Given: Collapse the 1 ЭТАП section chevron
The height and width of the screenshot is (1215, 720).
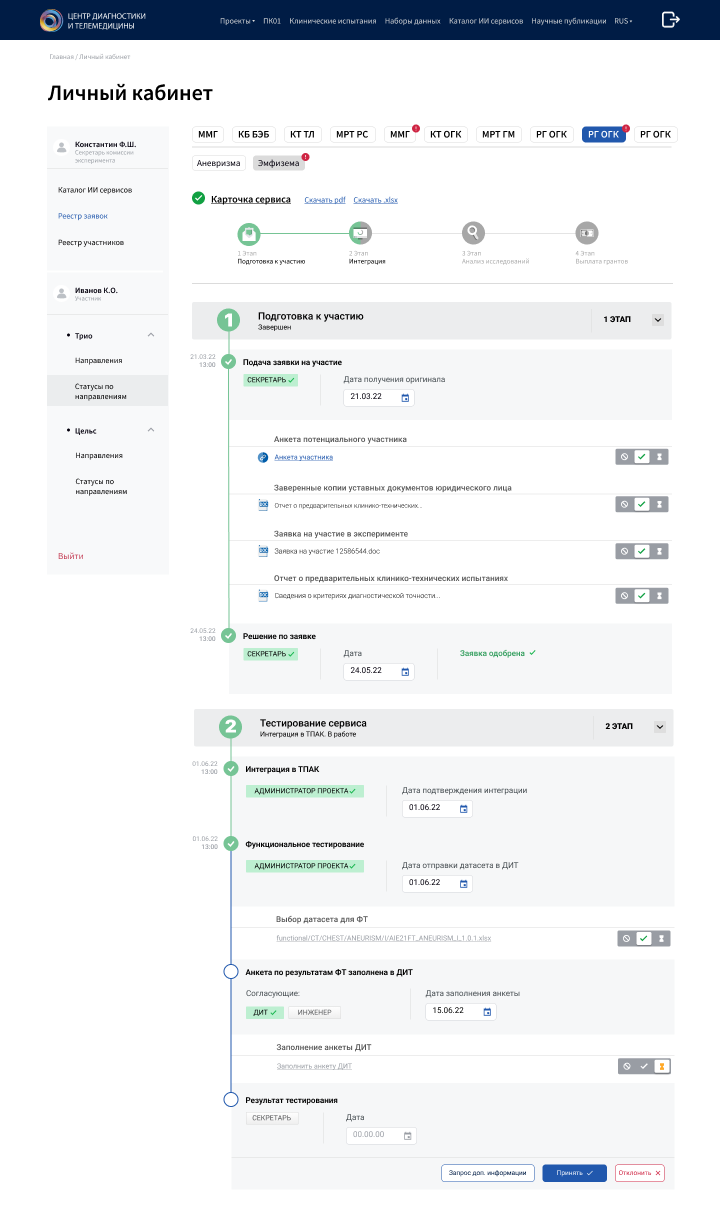Looking at the screenshot, I should [658, 320].
